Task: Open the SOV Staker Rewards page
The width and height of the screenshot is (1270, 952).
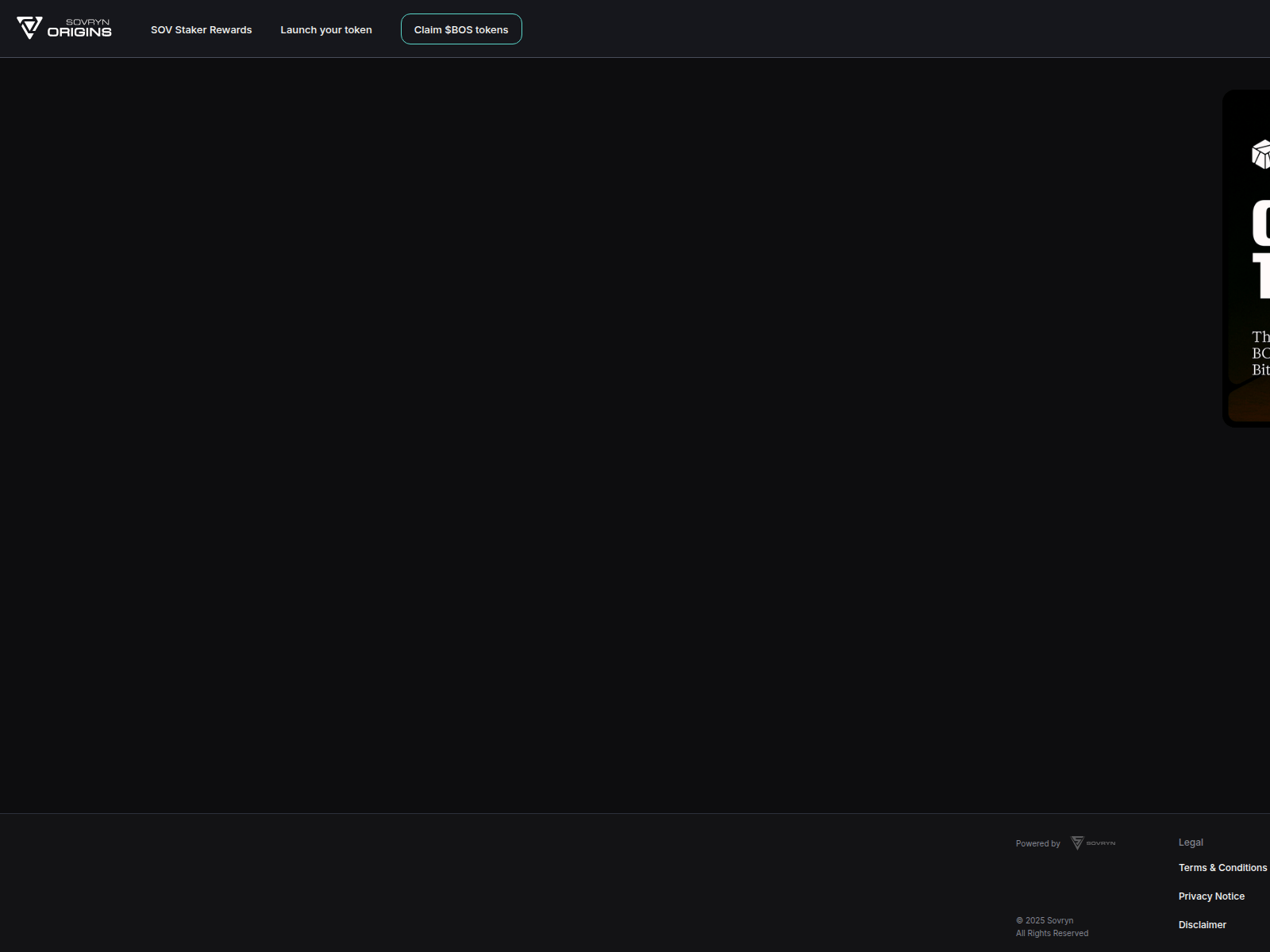Action: pos(201,29)
